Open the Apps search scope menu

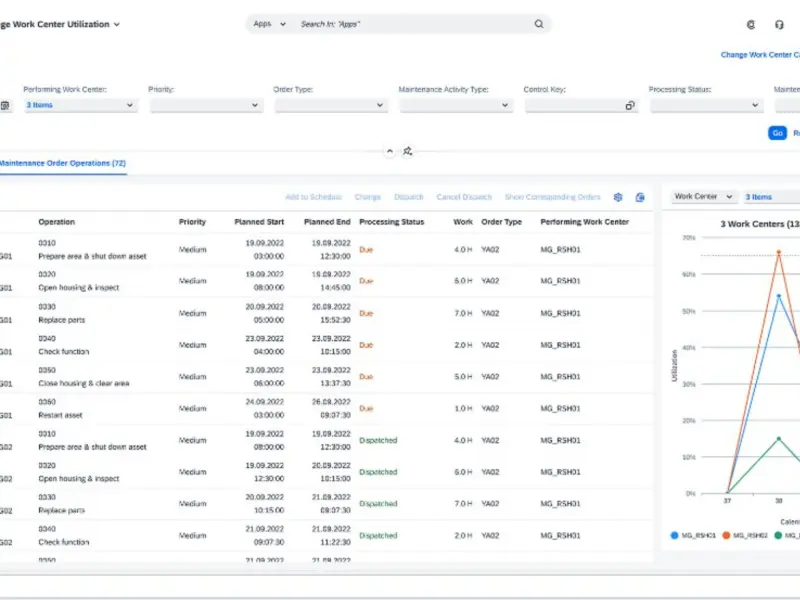click(269, 24)
